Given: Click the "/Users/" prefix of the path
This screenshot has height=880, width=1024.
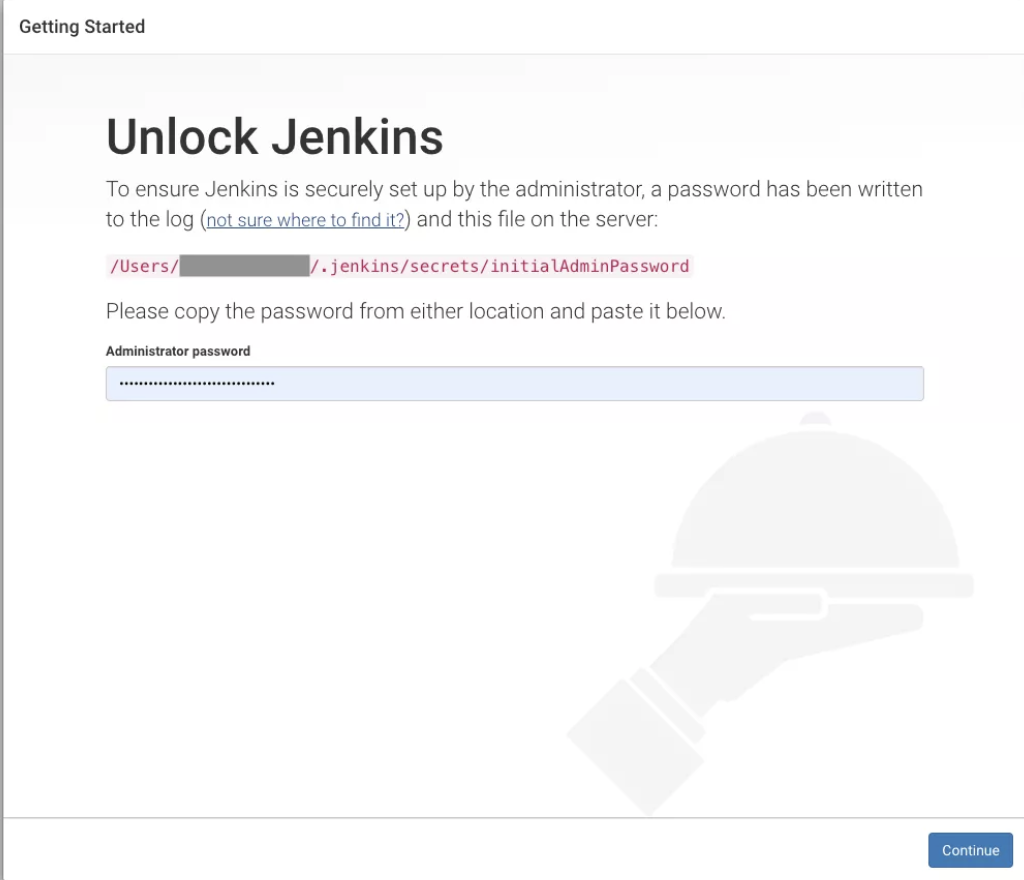Looking at the screenshot, I should (143, 266).
